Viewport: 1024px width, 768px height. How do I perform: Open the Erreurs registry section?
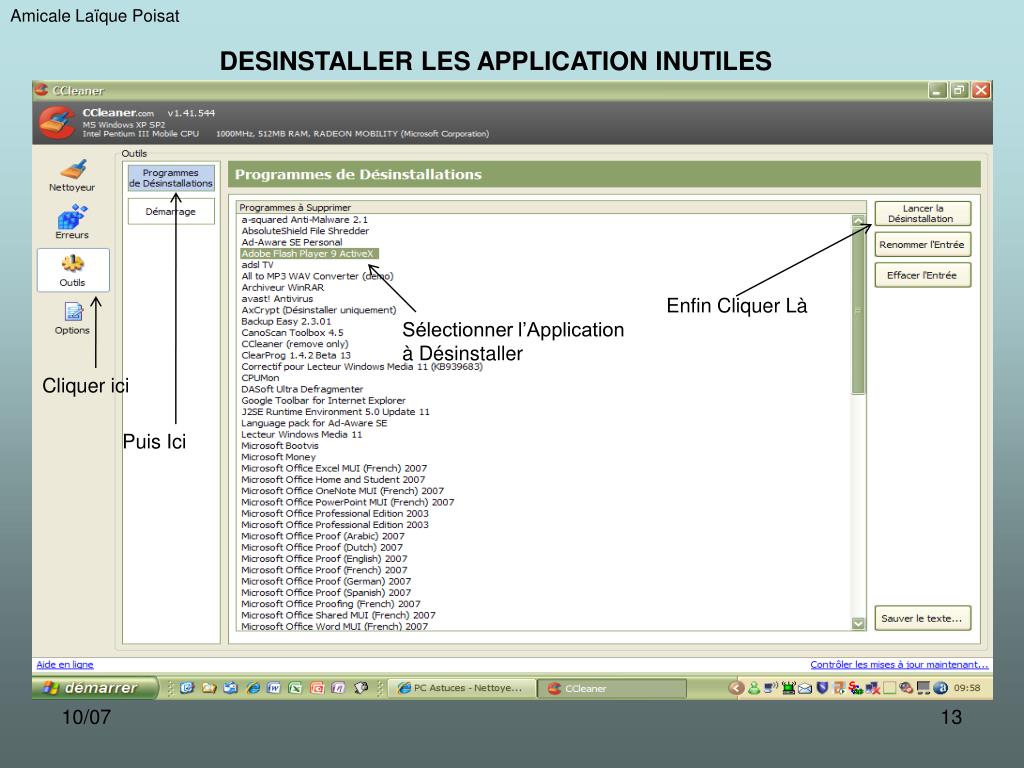coord(72,222)
